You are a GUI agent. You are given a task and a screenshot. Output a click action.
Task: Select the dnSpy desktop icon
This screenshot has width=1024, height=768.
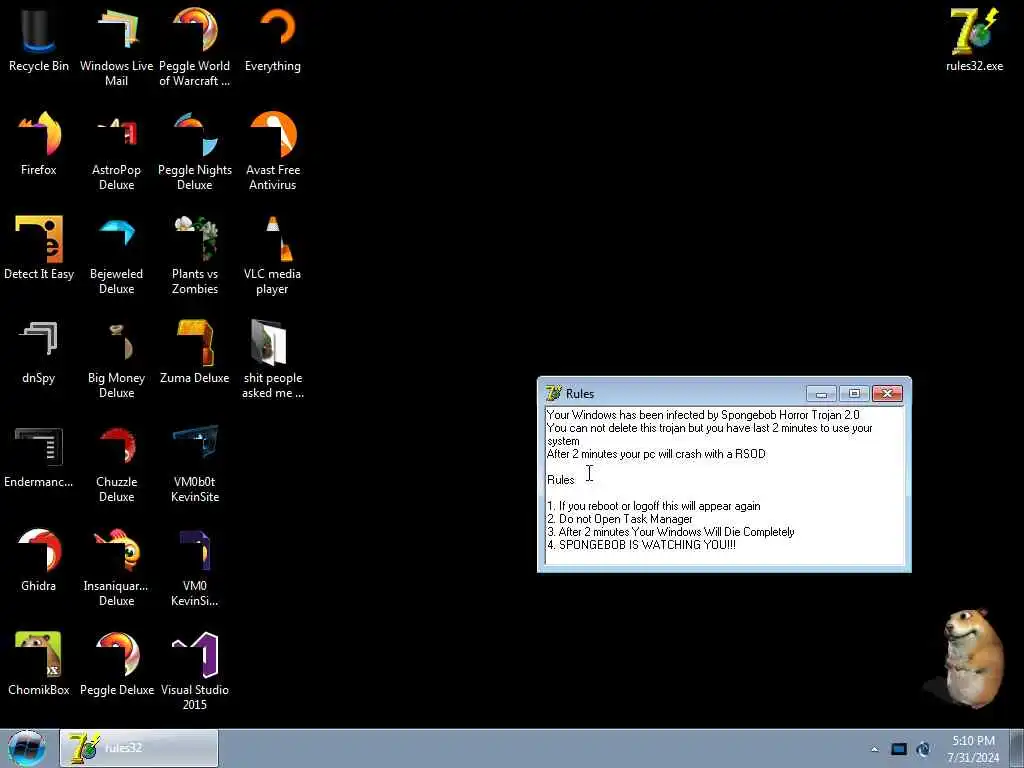39,351
